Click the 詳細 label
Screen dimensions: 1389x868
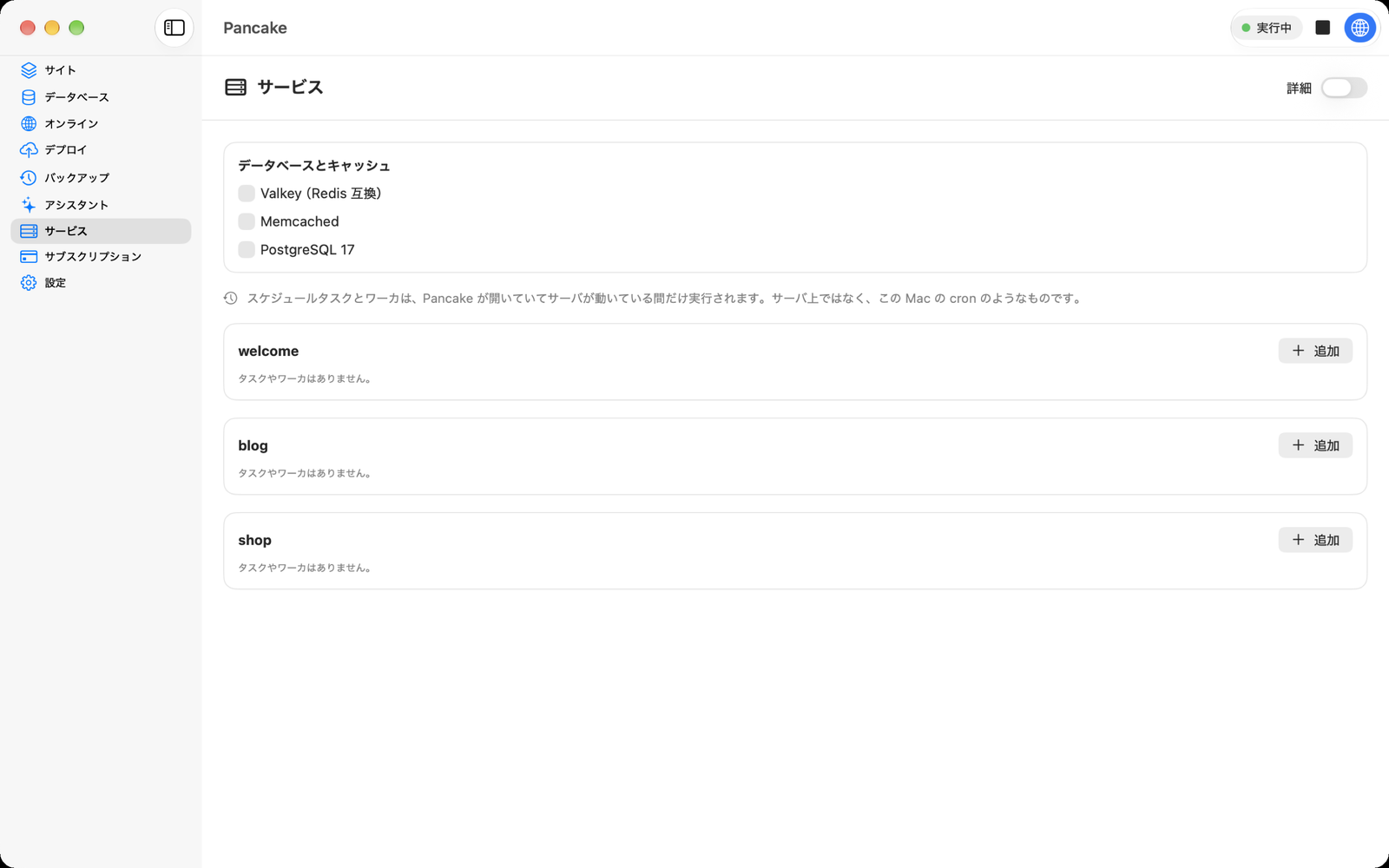[x=1299, y=88]
